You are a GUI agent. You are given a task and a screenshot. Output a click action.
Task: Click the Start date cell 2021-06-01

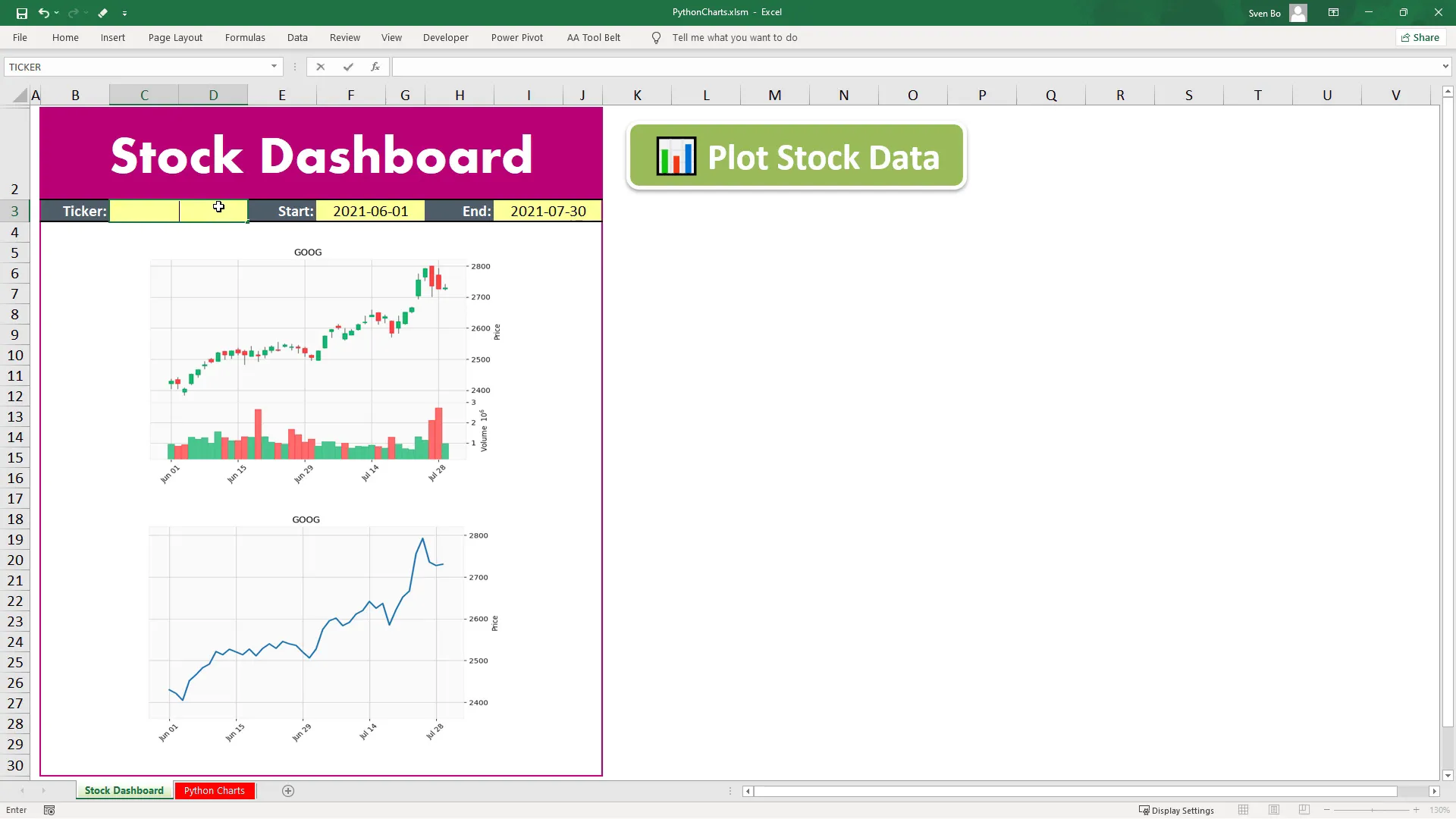[371, 211]
